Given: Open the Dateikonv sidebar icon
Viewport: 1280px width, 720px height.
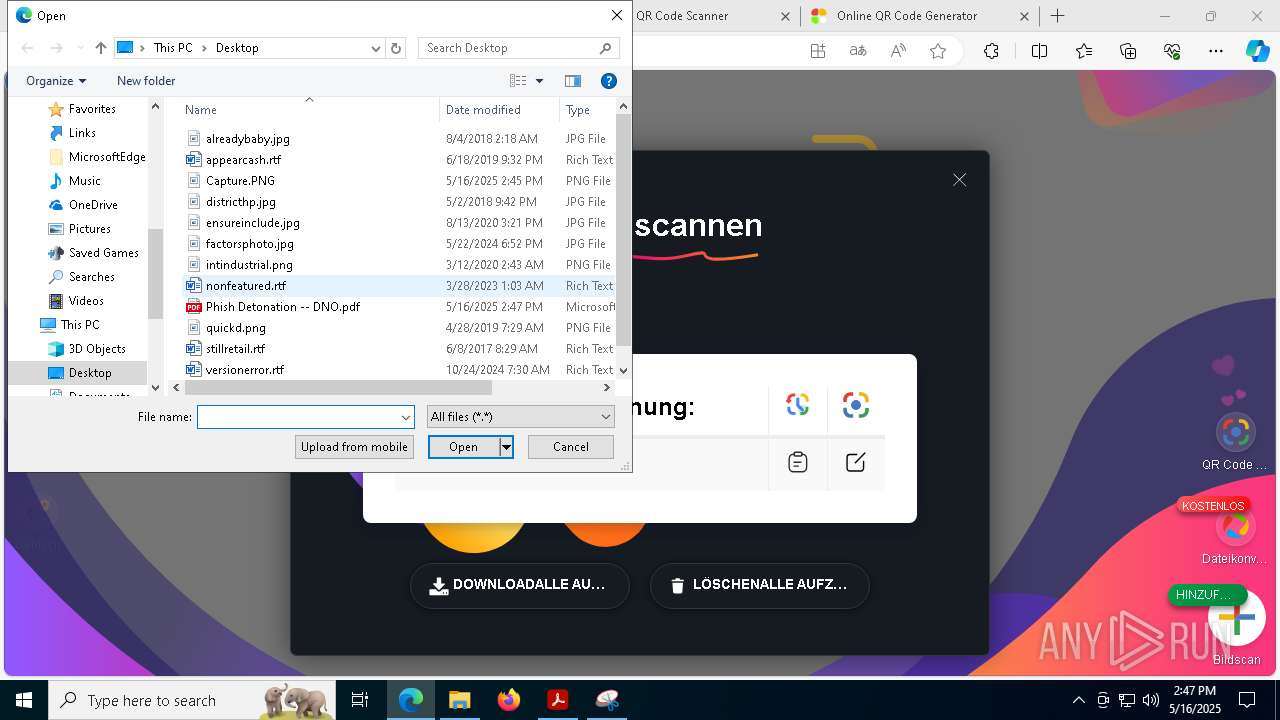Looking at the screenshot, I should point(1236,526).
